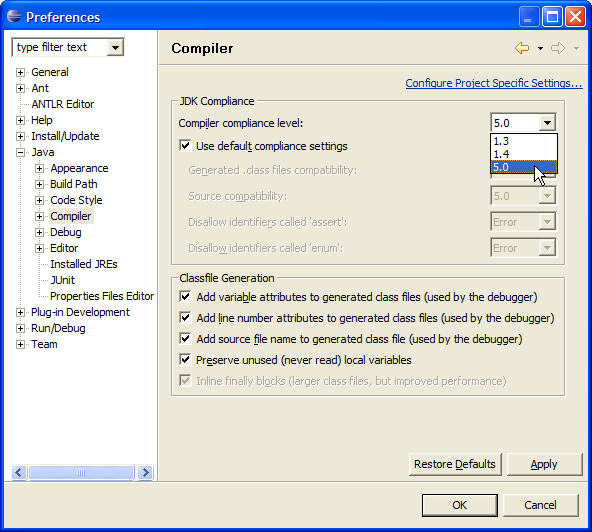Click the Apply button
Screen dimensions: 592x532
click(x=544, y=464)
